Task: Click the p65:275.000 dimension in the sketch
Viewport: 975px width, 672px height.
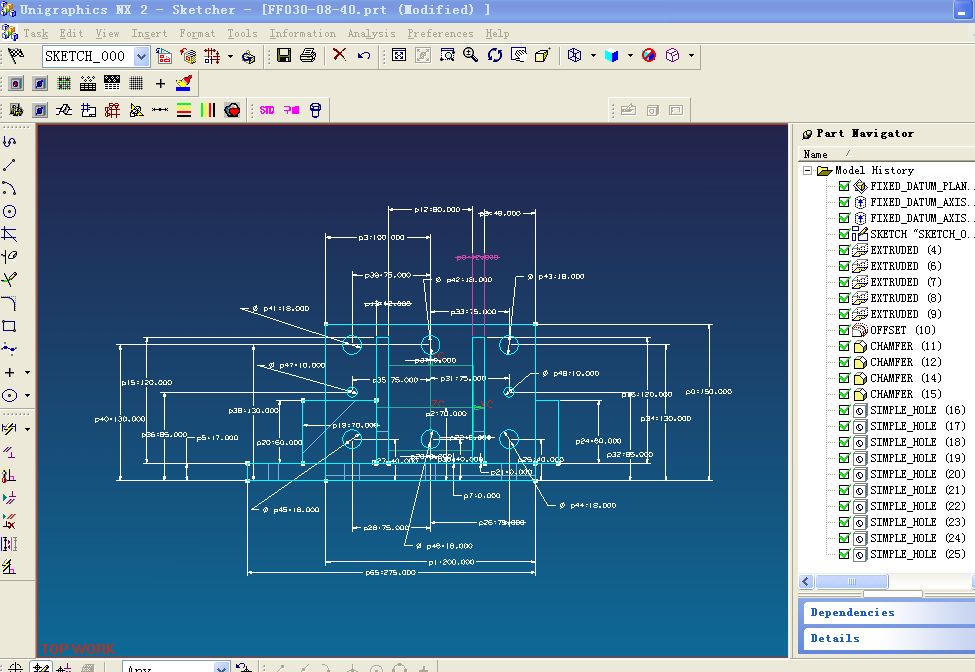Action: click(x=390, y=573)
